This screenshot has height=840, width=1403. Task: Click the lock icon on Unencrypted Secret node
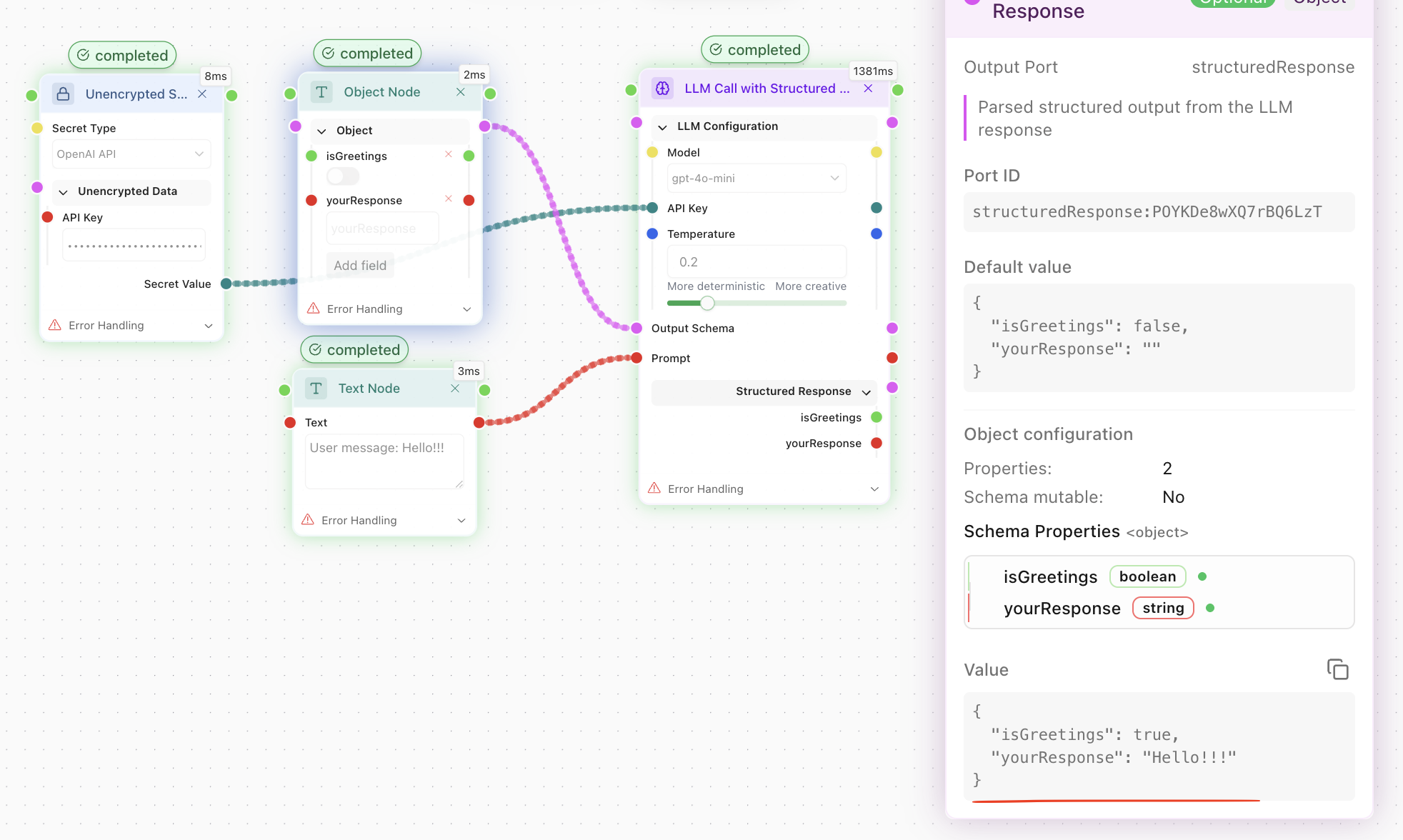click(x=64, y=94)
